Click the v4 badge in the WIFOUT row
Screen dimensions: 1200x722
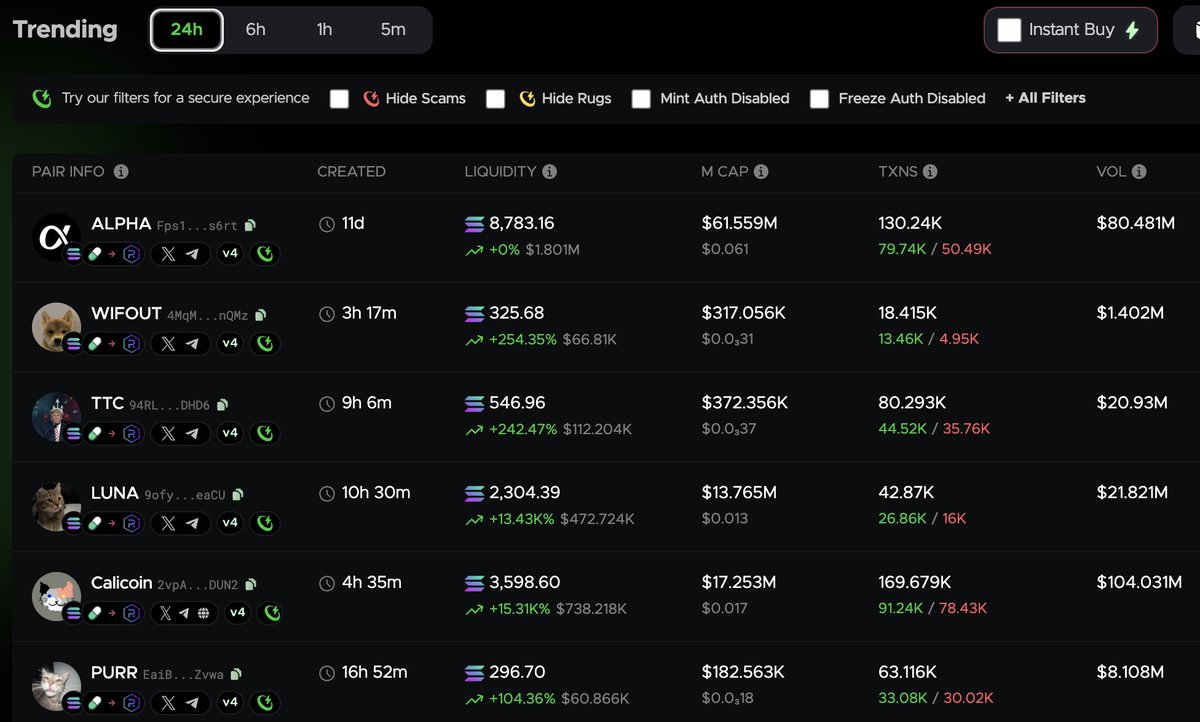(230, 344)
